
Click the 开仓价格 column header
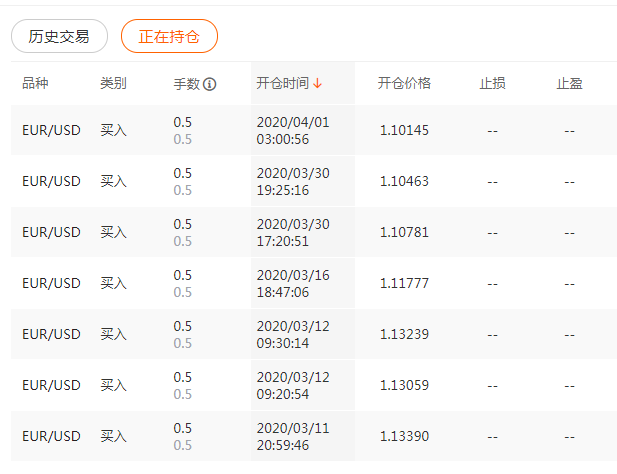click(x=404, y=83)
